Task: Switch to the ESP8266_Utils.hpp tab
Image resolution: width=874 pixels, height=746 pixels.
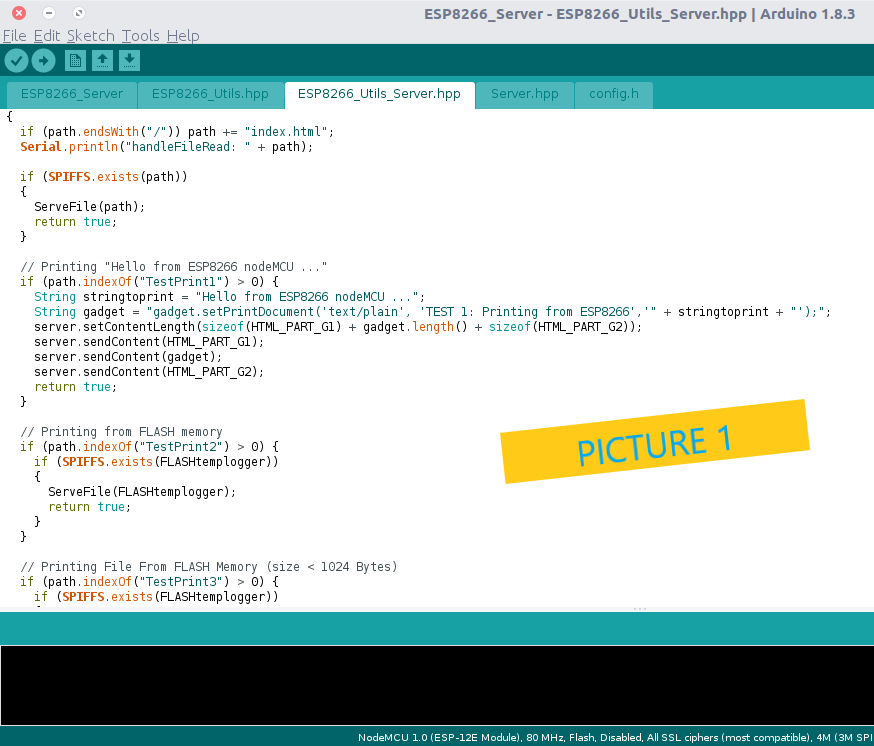Action: (210, 94)
